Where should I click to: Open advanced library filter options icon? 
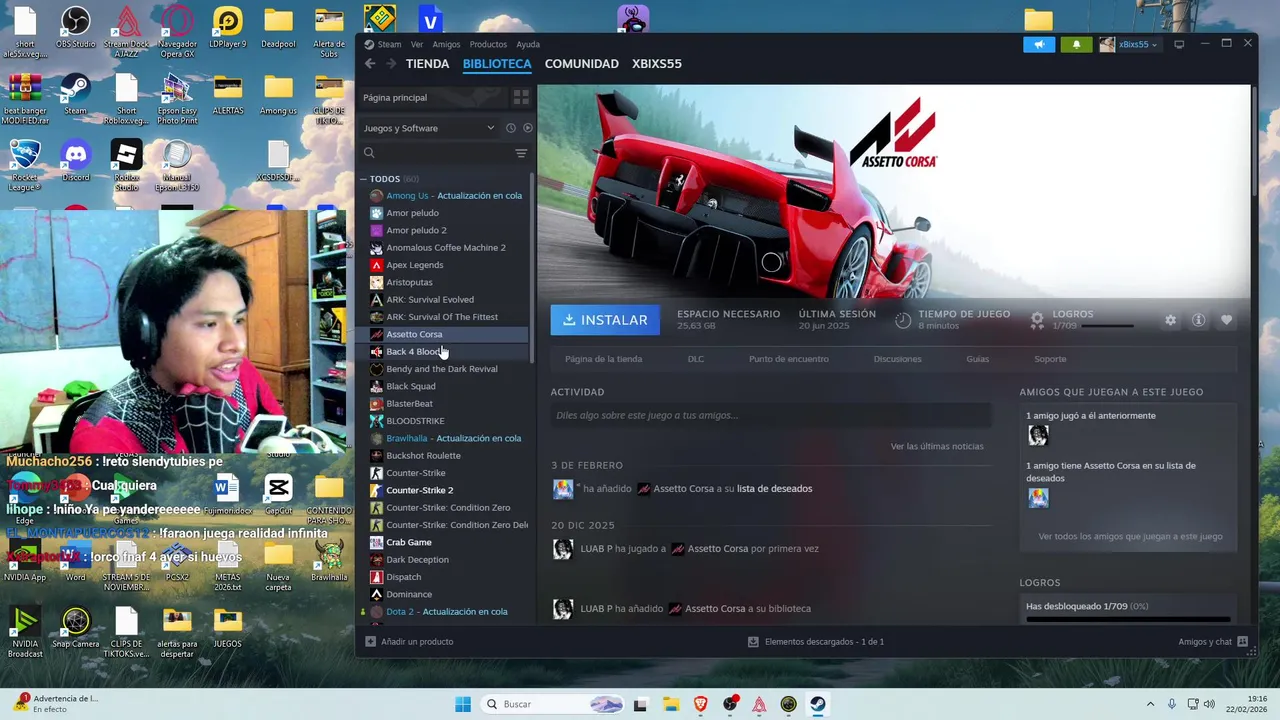[x=521, y=153]
